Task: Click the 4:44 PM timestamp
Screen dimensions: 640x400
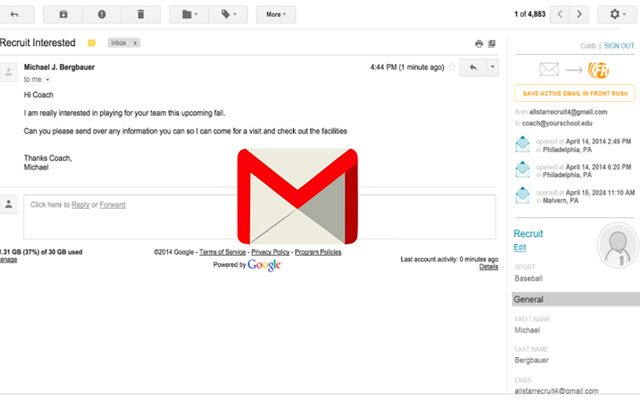Action: coord(407,67)
